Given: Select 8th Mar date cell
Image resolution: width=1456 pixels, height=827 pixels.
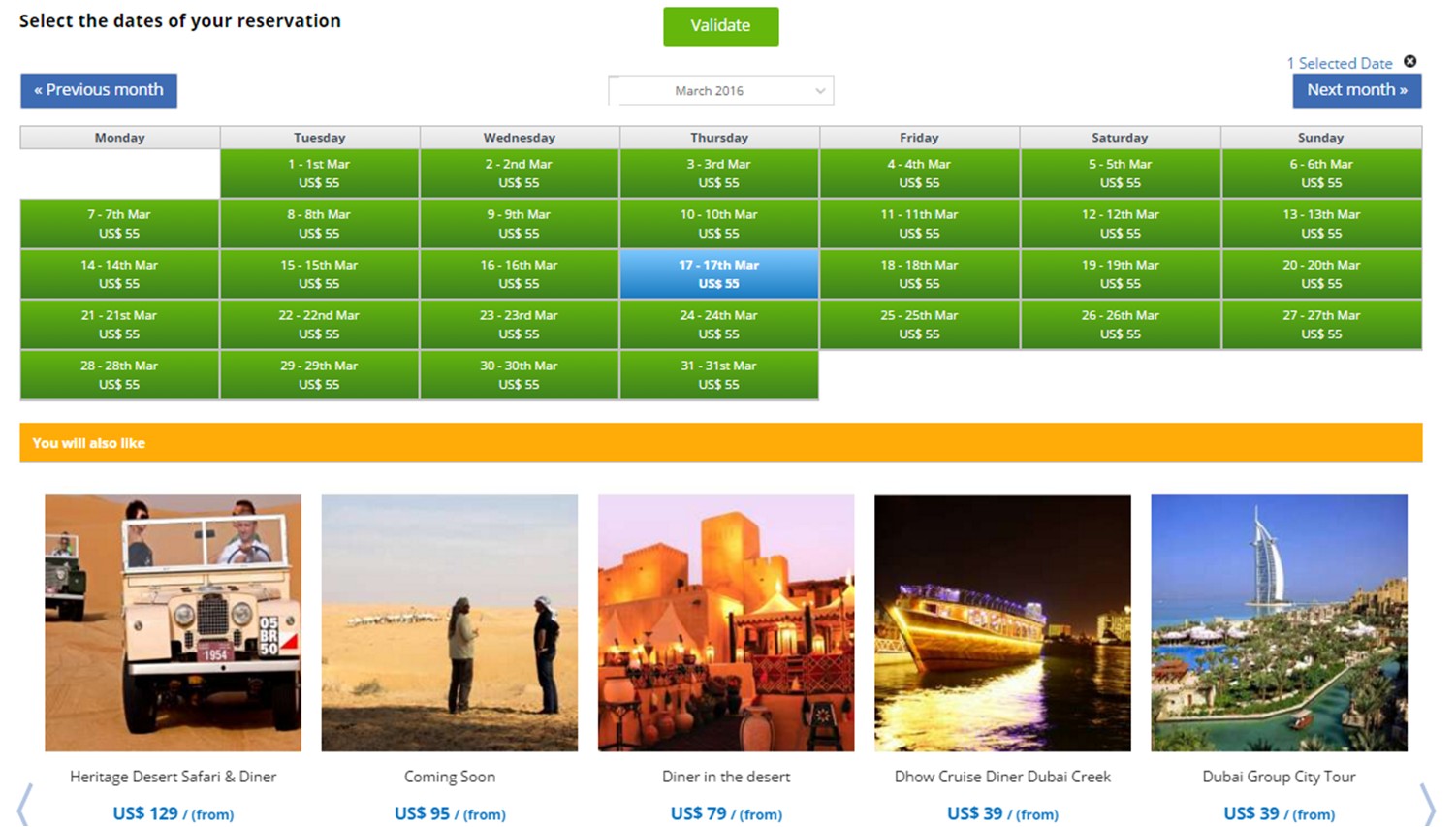Looking at the screenshot, I should (x=319, y=224).
